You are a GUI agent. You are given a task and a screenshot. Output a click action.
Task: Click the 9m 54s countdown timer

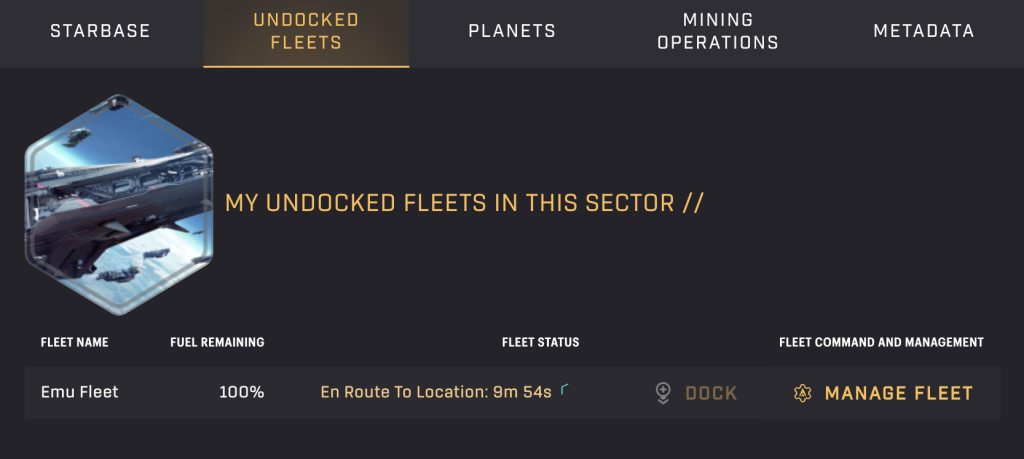522,392
